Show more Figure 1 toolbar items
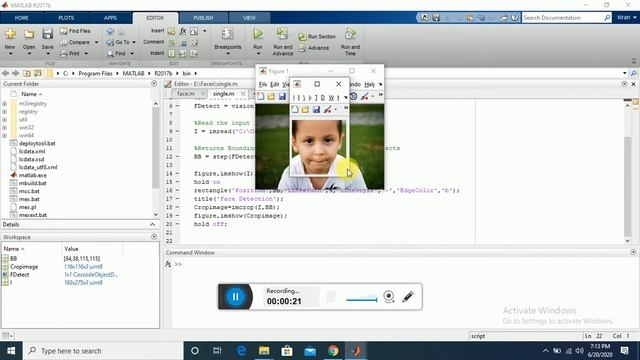640x360 pixels. 380,95
